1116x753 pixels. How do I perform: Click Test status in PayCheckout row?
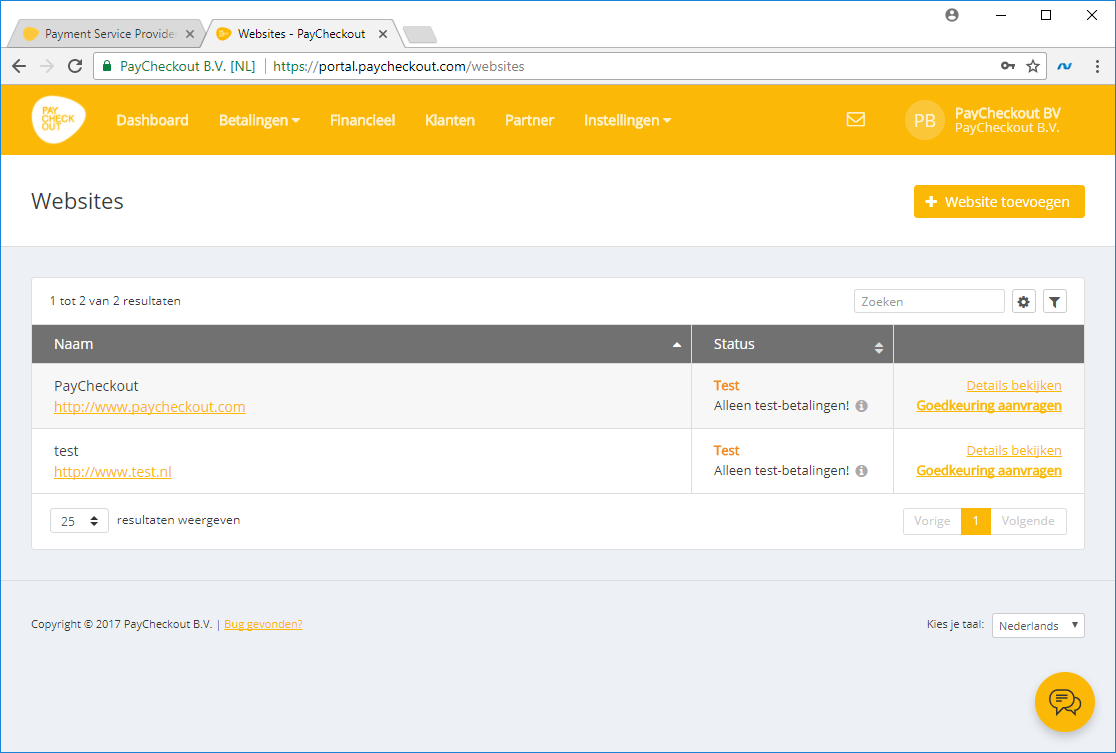[726, 386]
